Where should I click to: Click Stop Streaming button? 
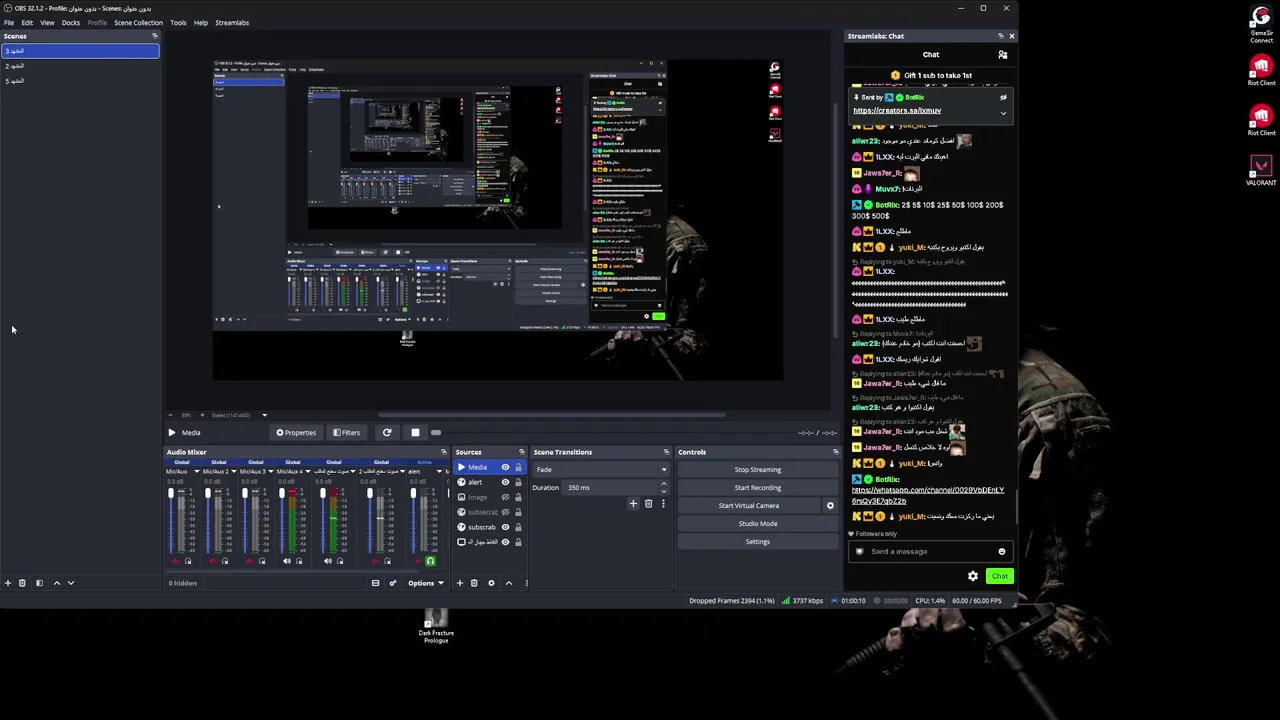(758, 470)
